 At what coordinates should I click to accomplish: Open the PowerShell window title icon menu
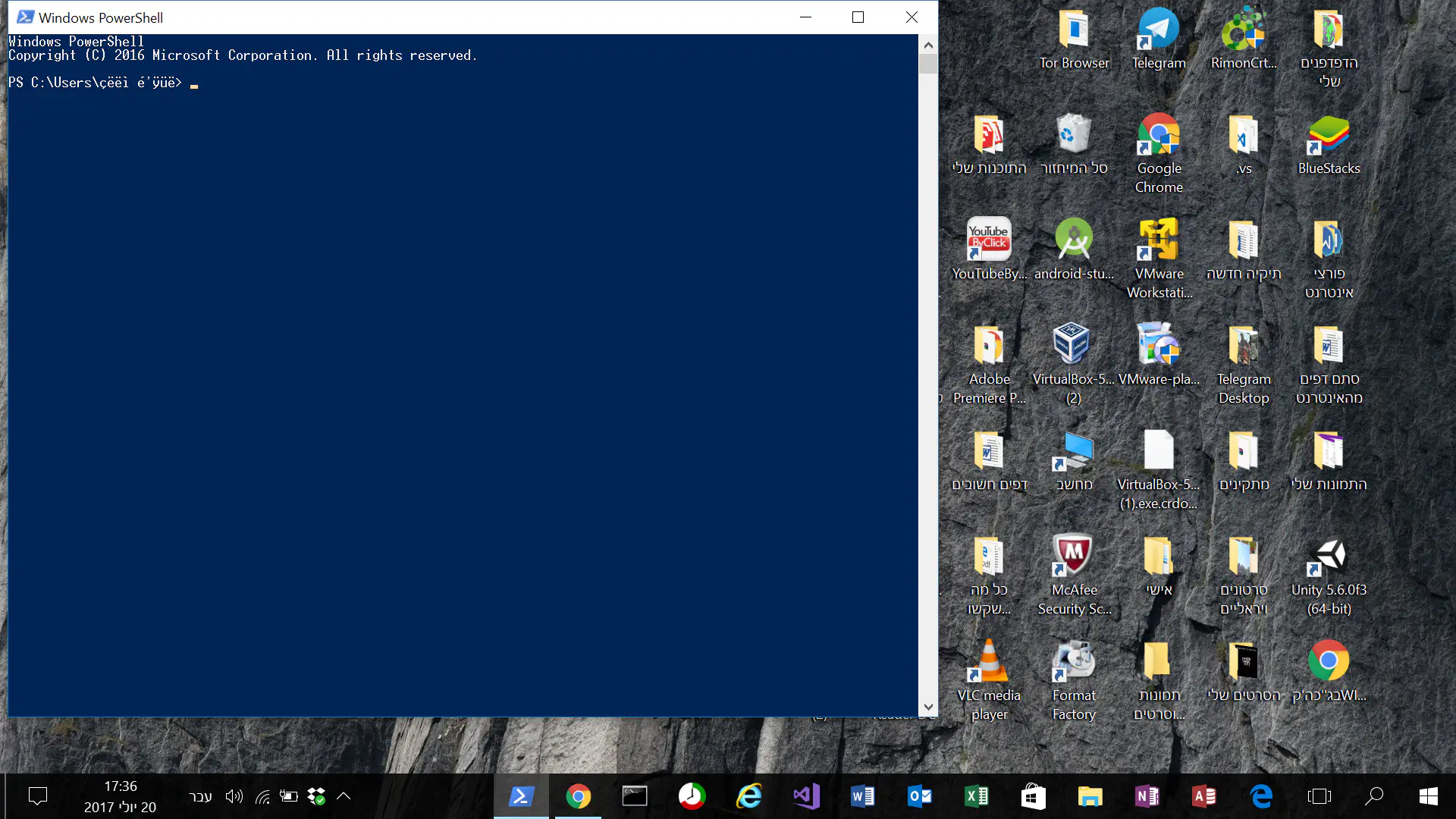(x=25, y=17)
